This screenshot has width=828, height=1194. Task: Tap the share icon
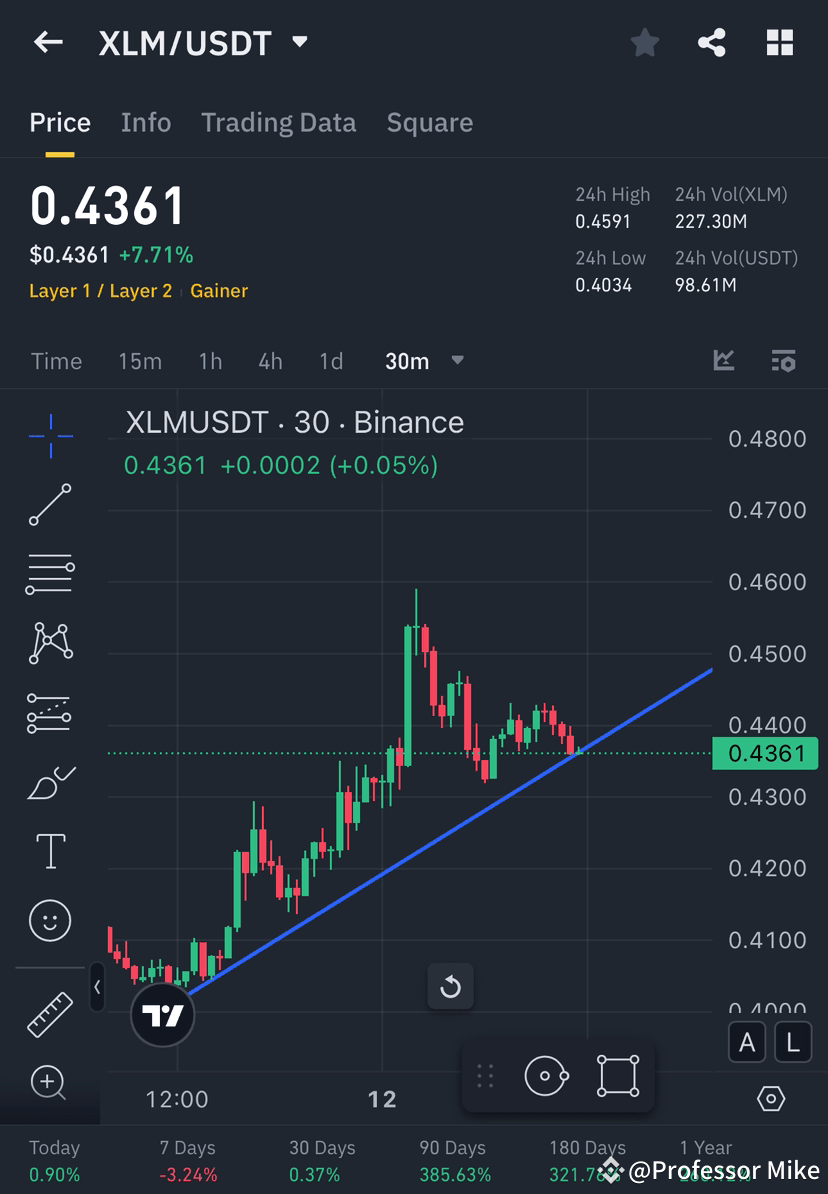712,42
